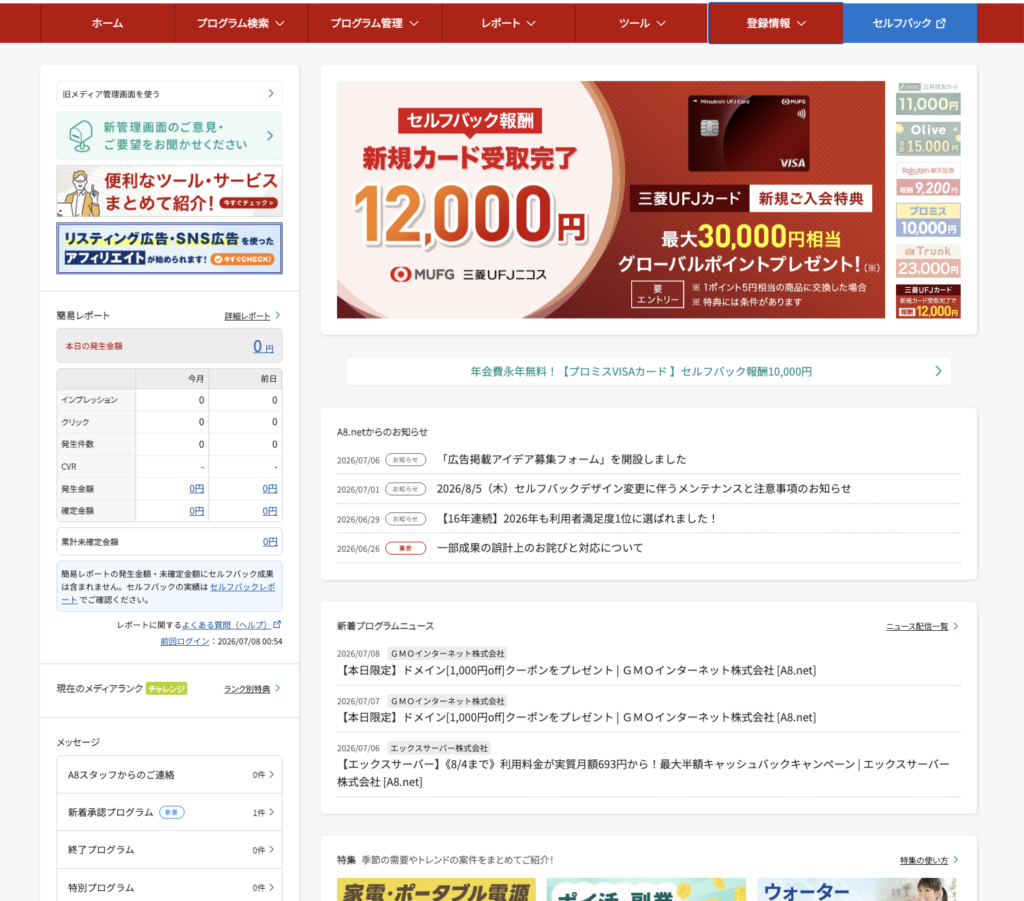Open 特別プログラム message row
The height and width of the screenshot is (901, 1024).
tap(169, 887)
